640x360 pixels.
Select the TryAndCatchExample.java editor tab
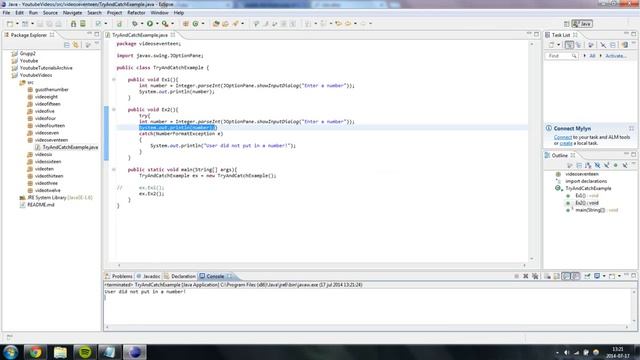coord(140,35)
